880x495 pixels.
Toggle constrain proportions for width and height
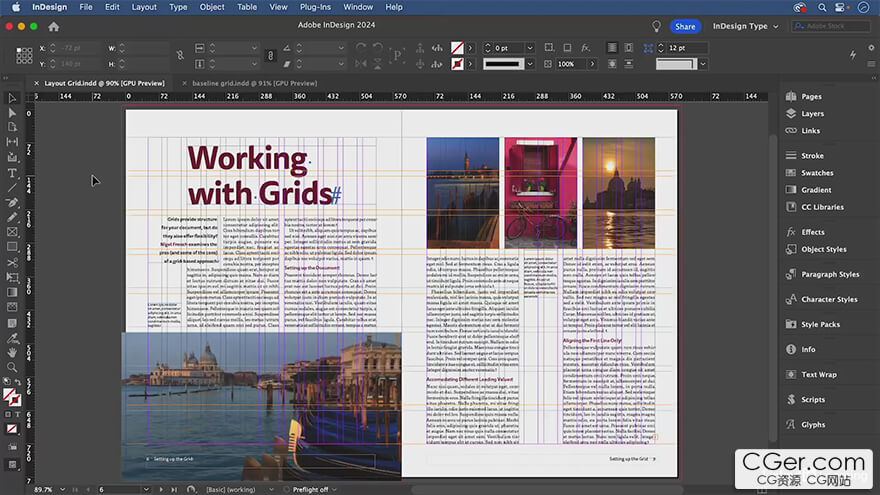tap(180, 56)
